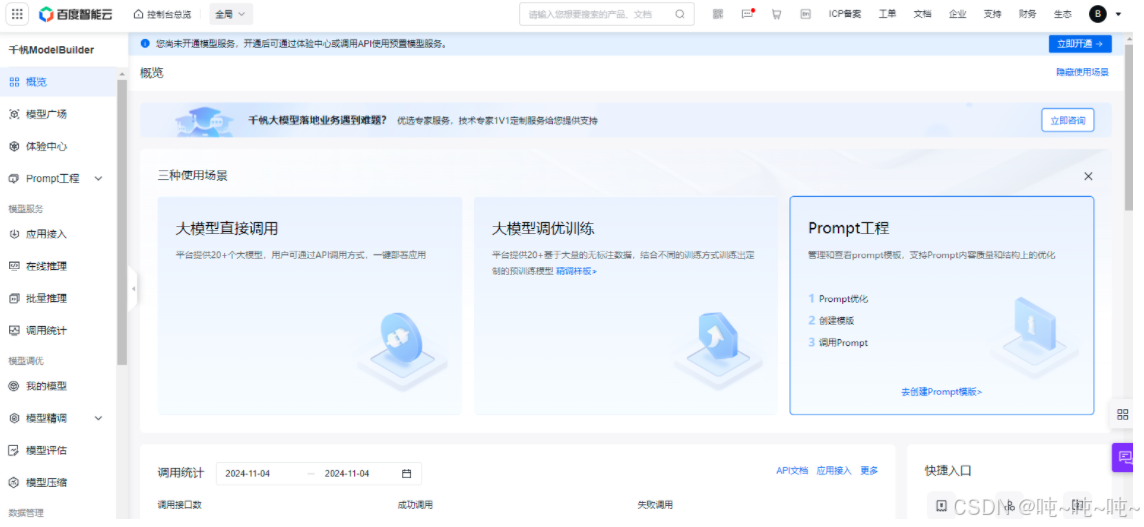Image resolution: width=1144 pixels, height=527 pixels.
Task: Expand the 模型精调 sidebar chevron
Action: tap(98, 418)
